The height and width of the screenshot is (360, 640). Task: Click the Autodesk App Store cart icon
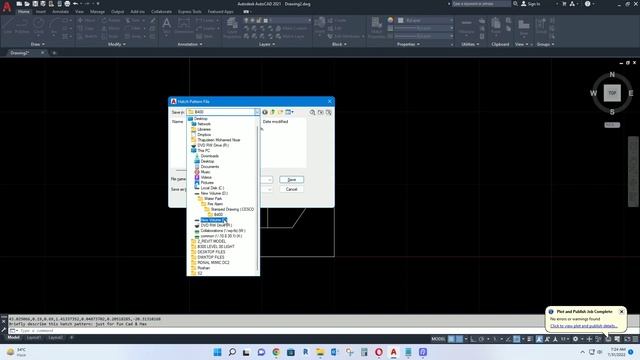[564, 4]
